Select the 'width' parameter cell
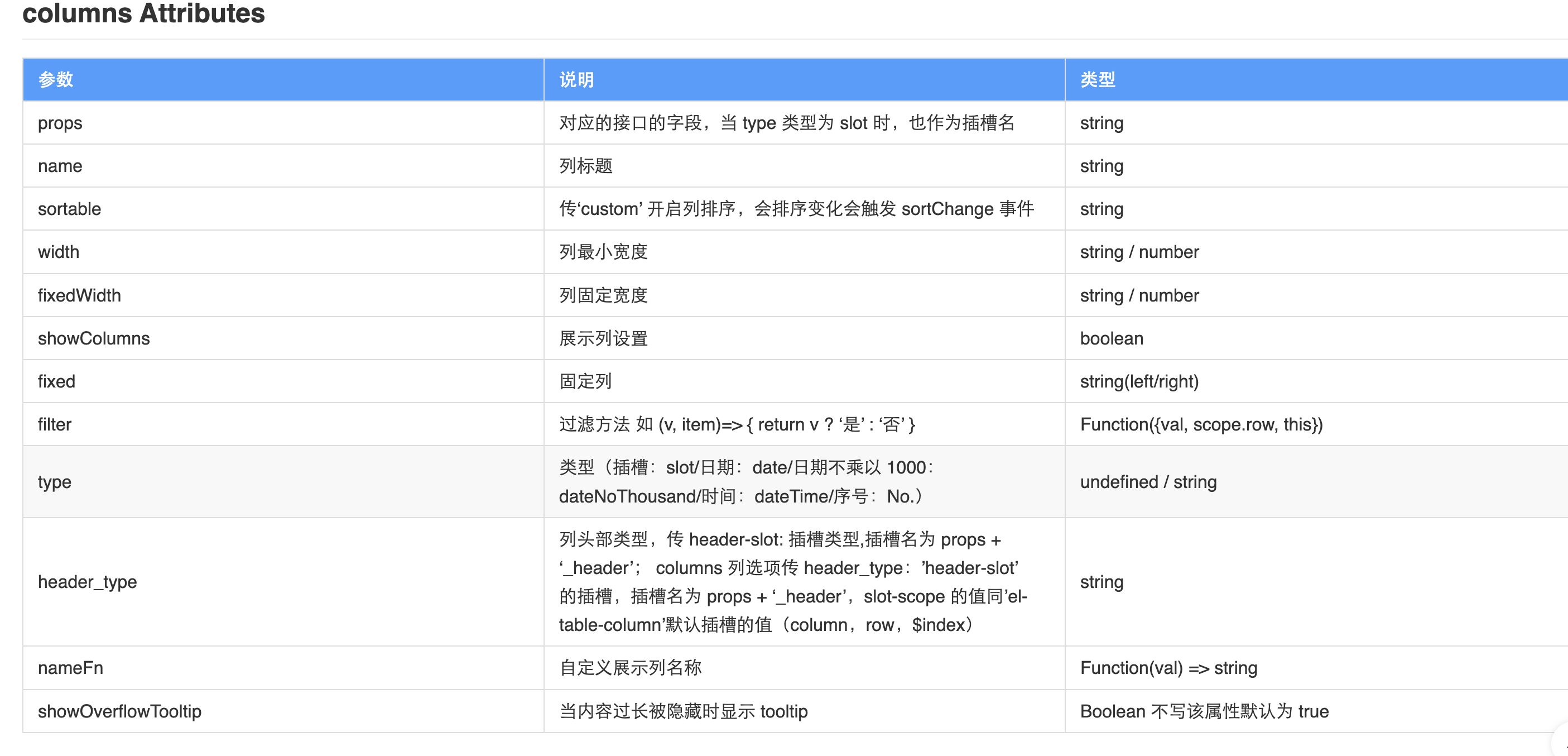 click(x=283, y=252)
